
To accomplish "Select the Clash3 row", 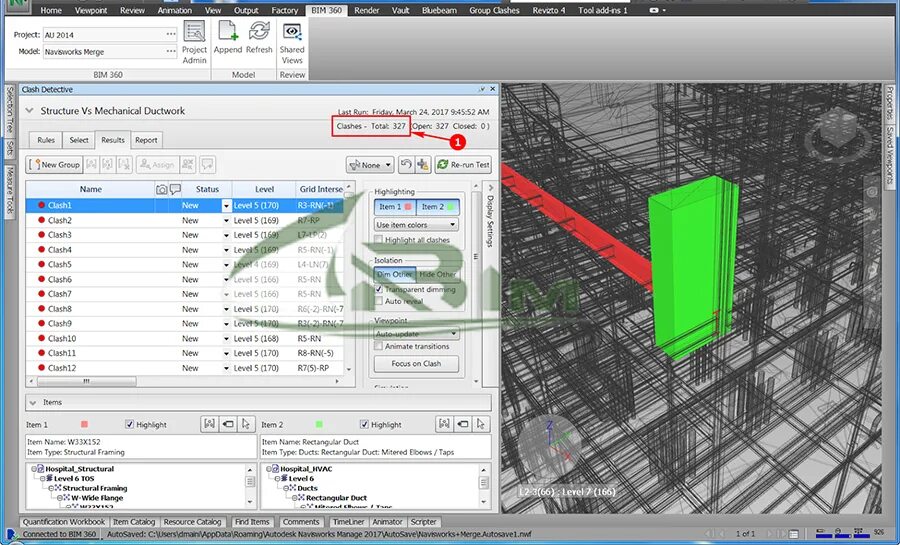I will [185, 235].
